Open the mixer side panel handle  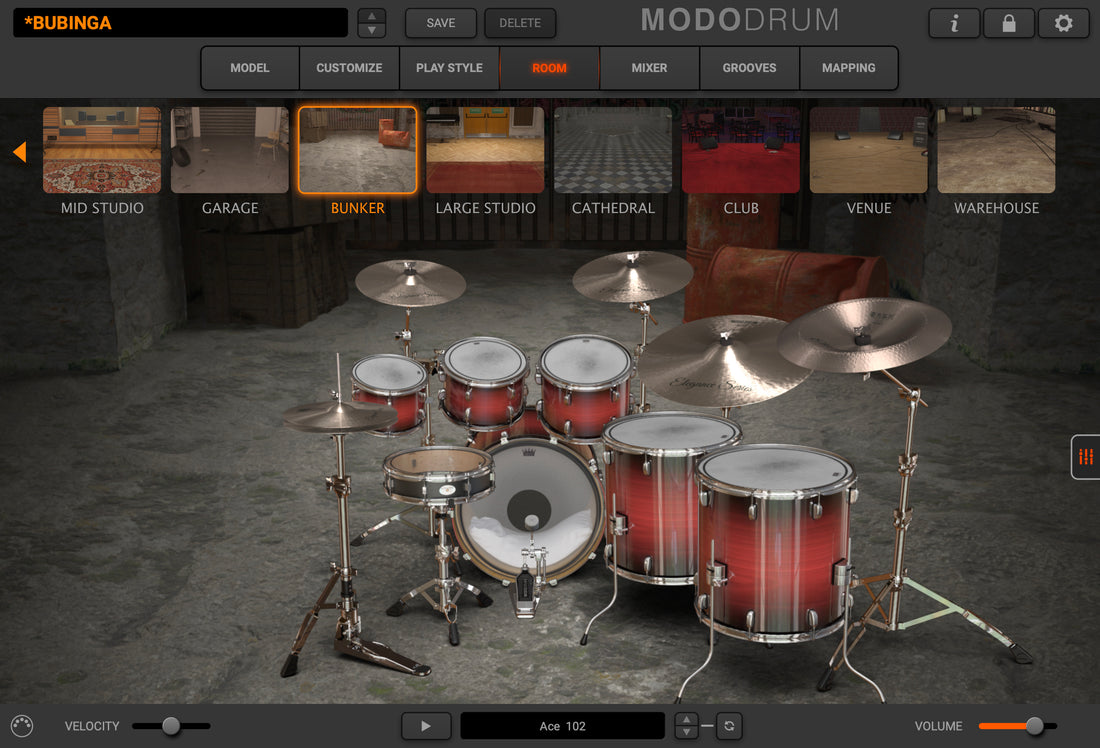pos(1086,457)
